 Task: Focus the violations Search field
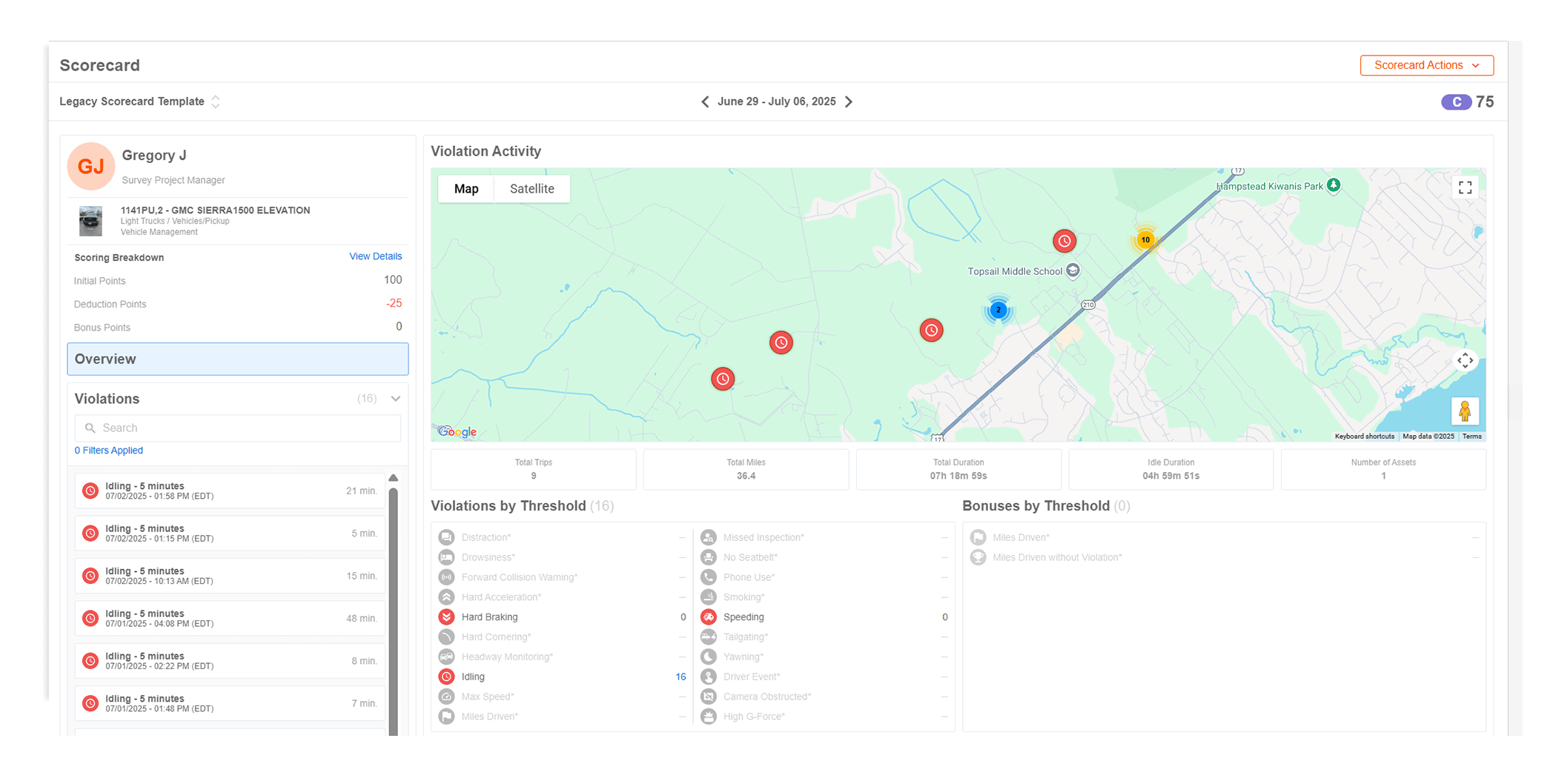click(238, 428)
